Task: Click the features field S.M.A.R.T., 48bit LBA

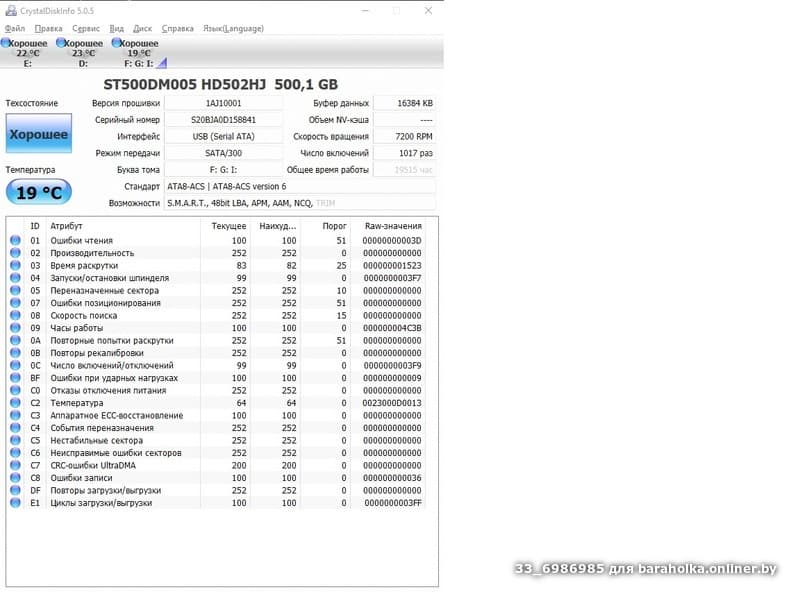Action: (x=300, y=203)
